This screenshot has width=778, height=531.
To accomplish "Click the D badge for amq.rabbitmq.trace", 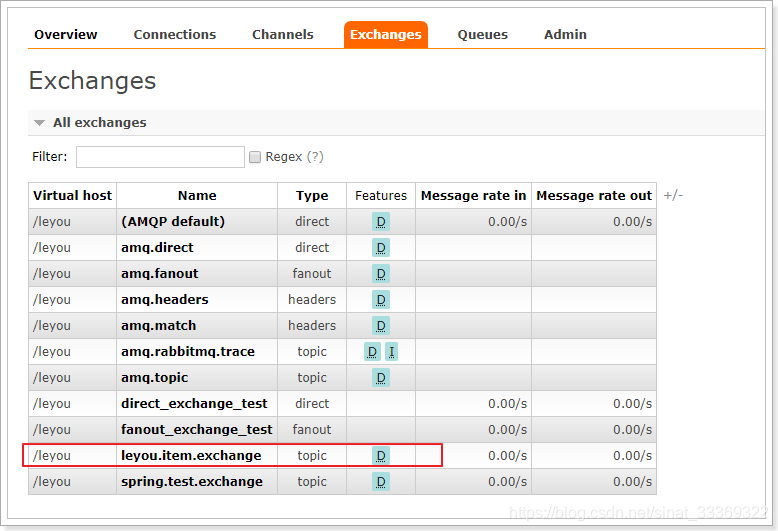I will (x=372, y=352).
